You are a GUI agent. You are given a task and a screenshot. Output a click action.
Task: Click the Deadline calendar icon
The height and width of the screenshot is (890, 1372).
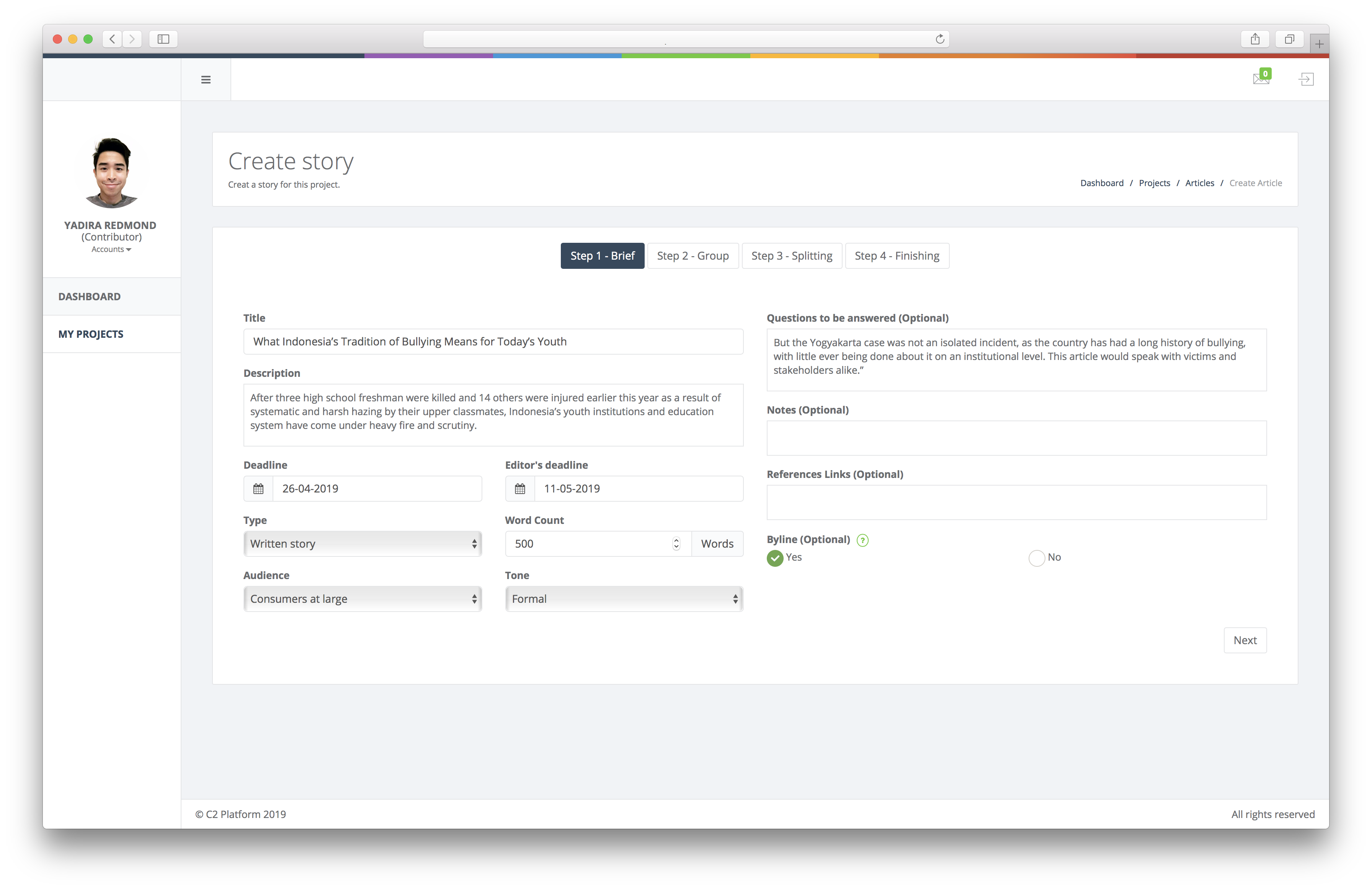click(258, 489)
